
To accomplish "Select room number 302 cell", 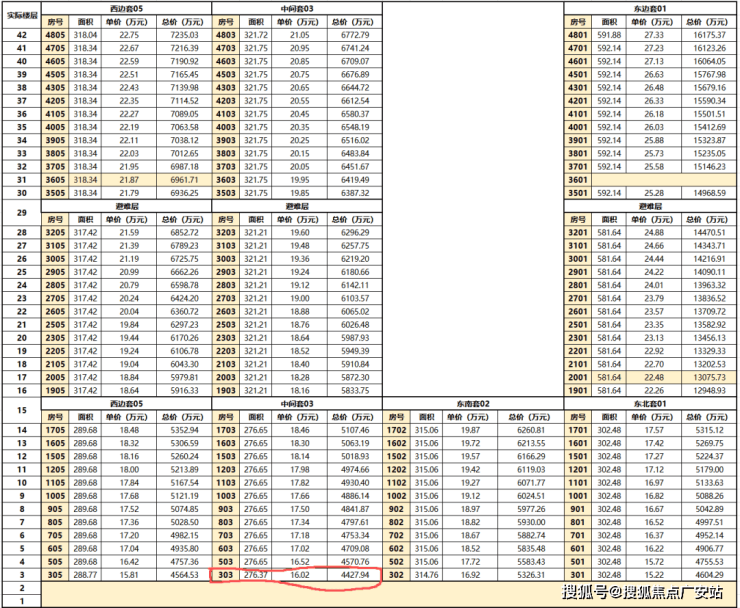I will pyautogui.click(x=396, y=575).
